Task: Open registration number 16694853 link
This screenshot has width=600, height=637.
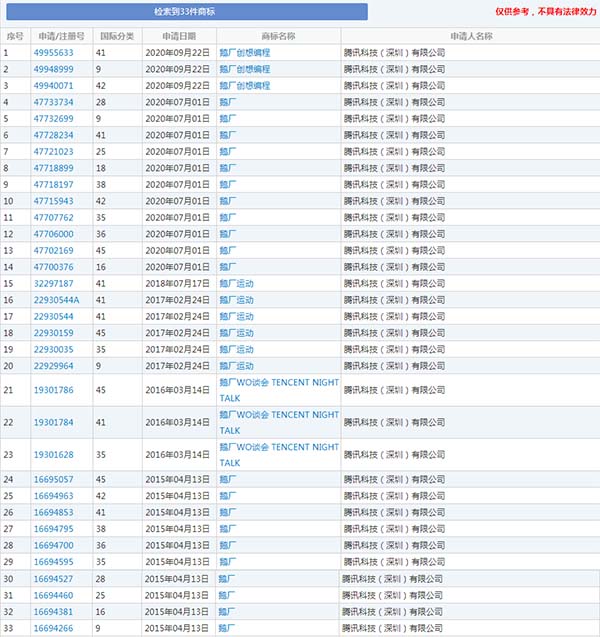Action: point(53,512)
